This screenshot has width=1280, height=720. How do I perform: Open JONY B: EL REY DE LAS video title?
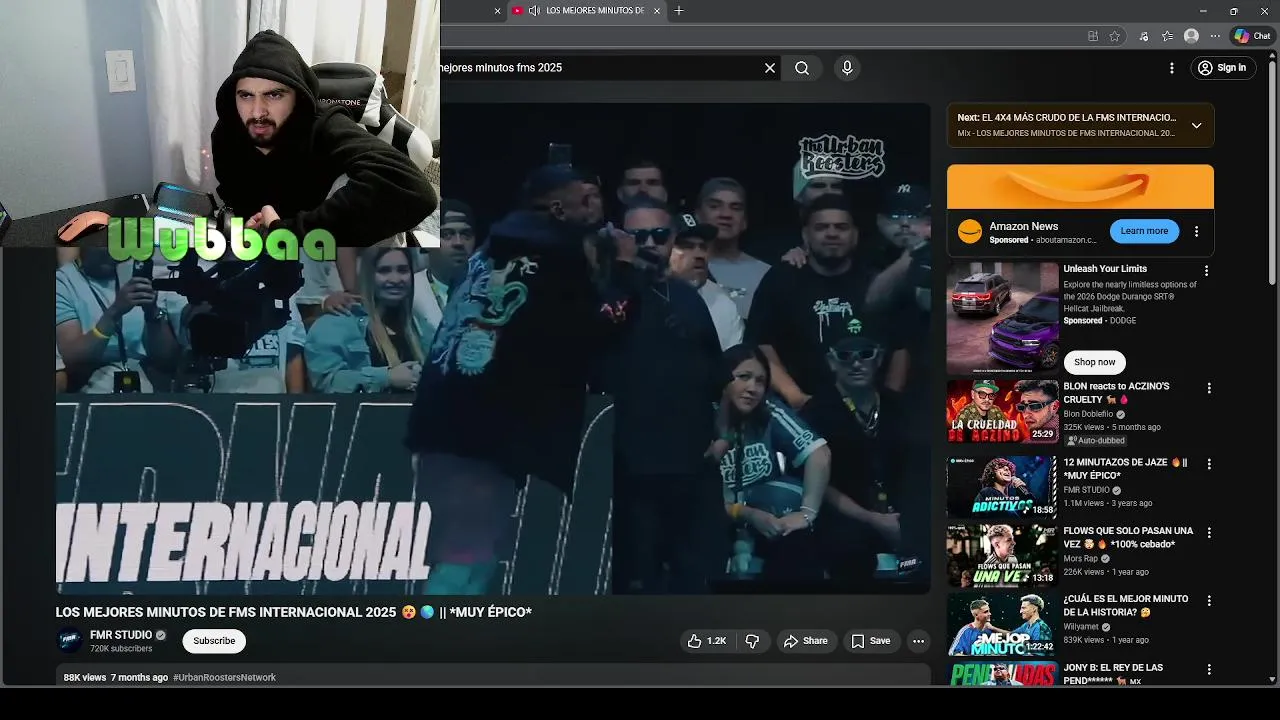click(x=1113, y=674)
